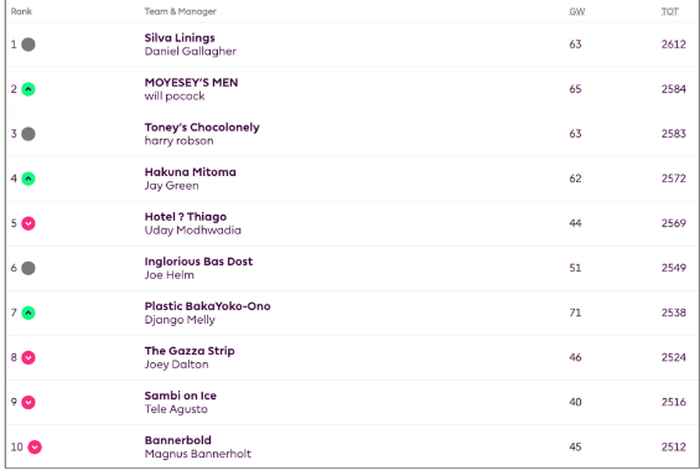Click the GW column header
The height and width of the screenshot is (470, 700).
click(x=577, y=12)
